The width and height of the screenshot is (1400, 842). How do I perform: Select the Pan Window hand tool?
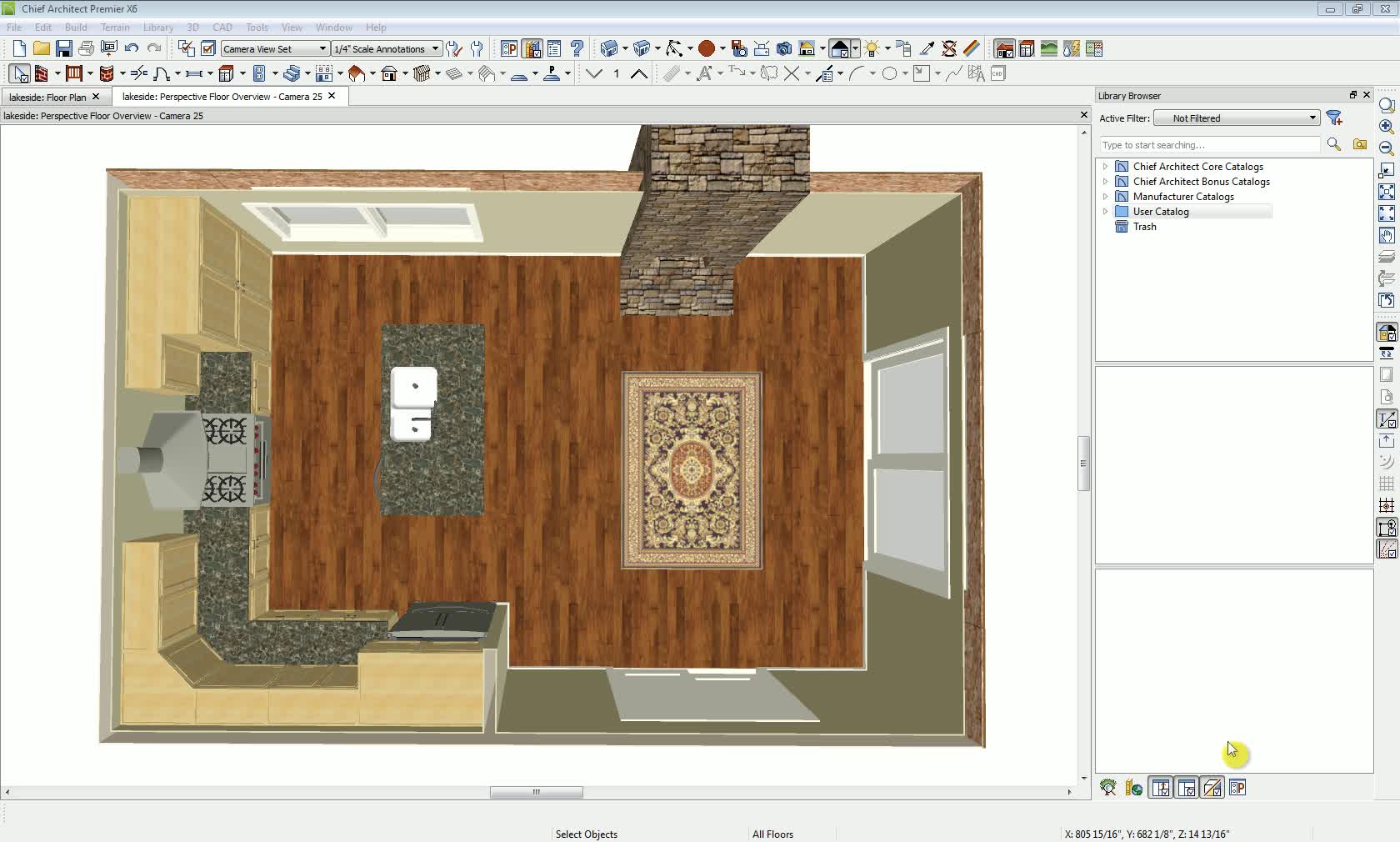point(1387,236)
